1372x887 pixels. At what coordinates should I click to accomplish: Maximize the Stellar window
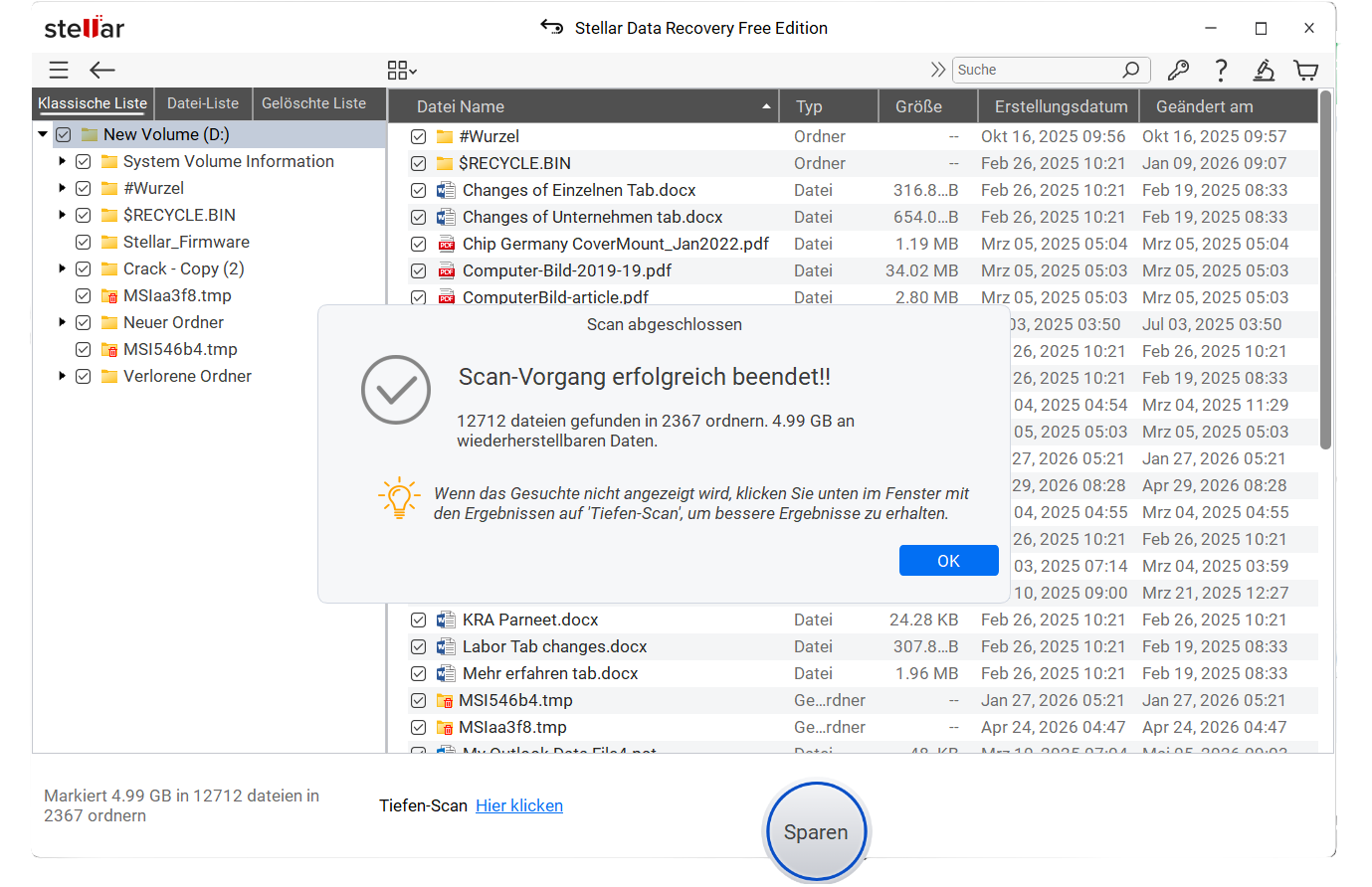[1261, 28]
